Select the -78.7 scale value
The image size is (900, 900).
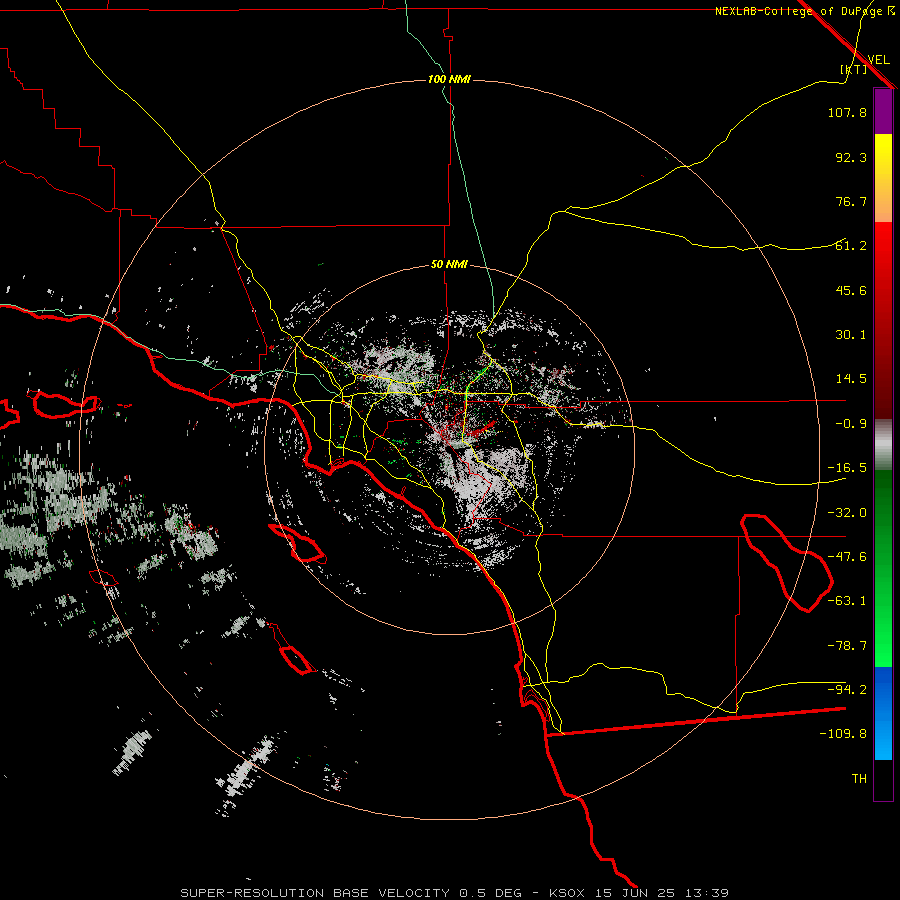pos(847,646)
